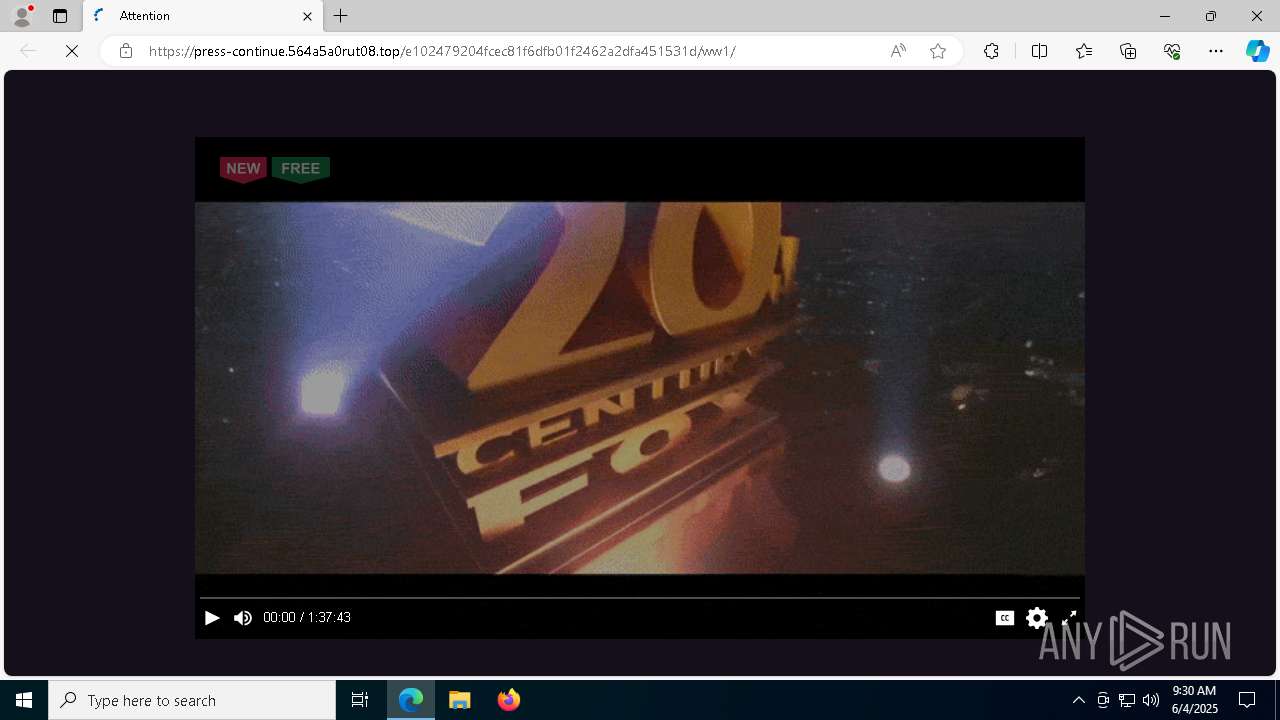Restore down the Edge window

coord(1211,16)
